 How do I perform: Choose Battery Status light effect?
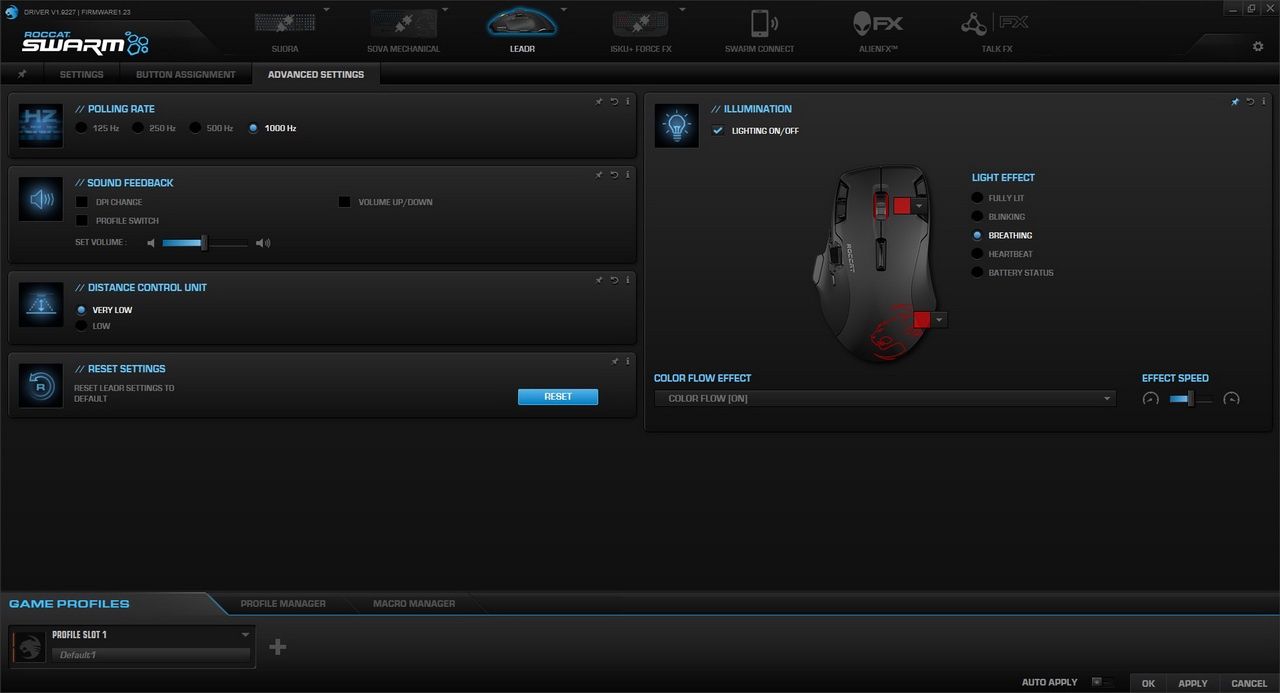[x=978, y=273]
